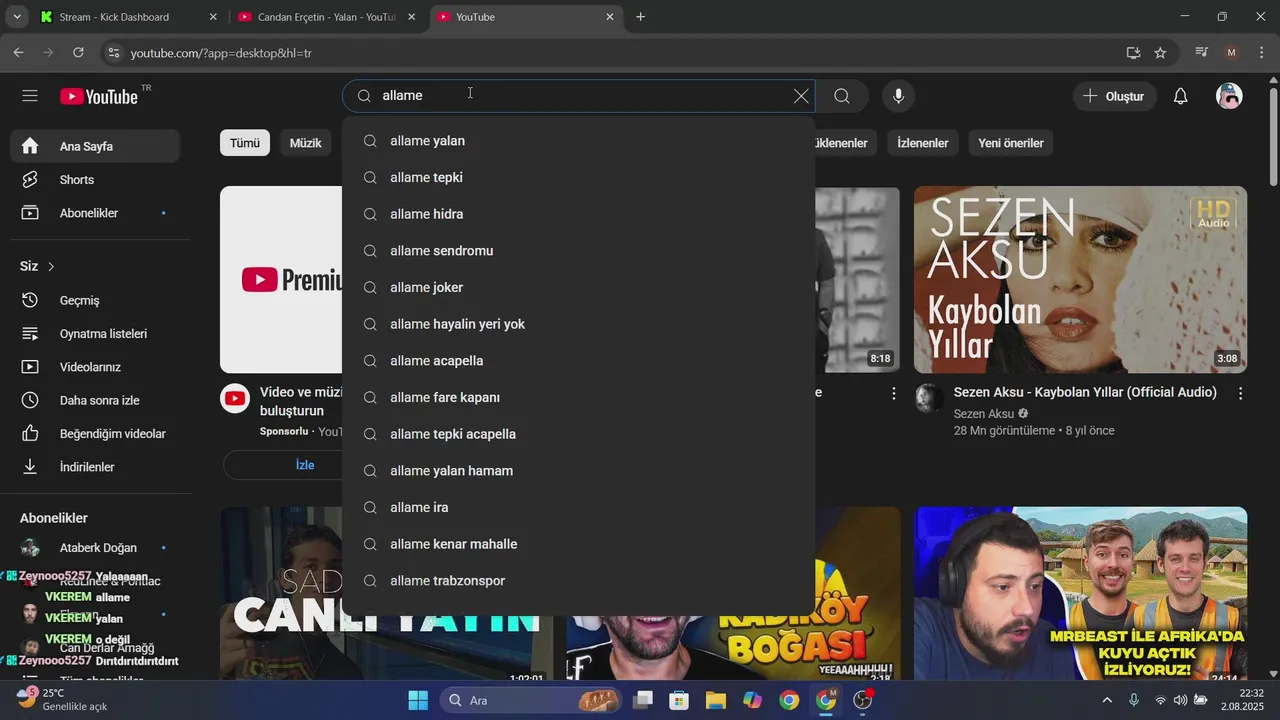1280x720 pixels.
Task: Click the address bar URL
Action: click(221, 53)
